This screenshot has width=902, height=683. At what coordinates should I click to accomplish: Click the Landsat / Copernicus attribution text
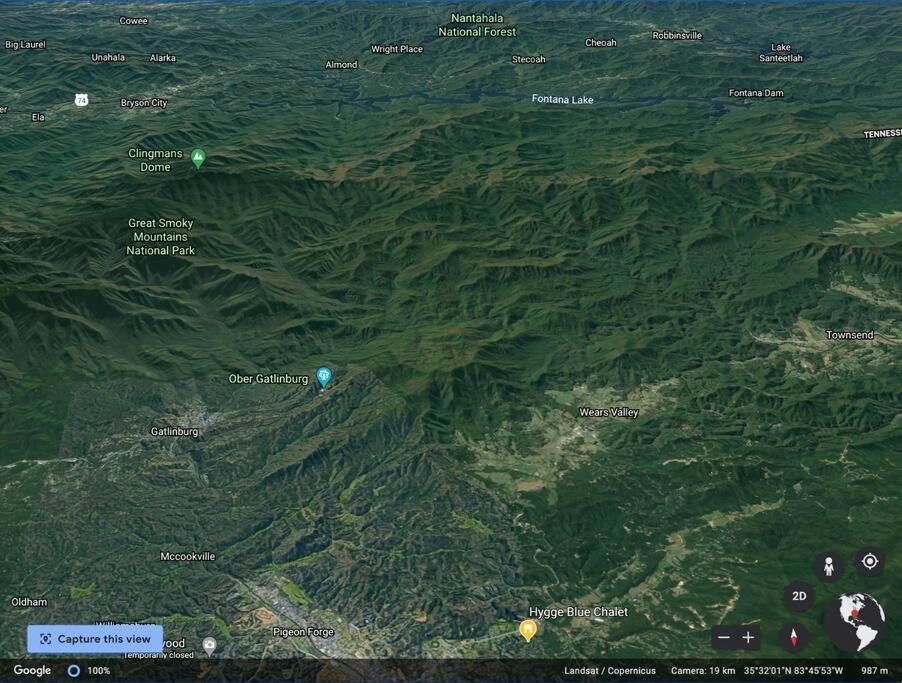click(610, 670)
